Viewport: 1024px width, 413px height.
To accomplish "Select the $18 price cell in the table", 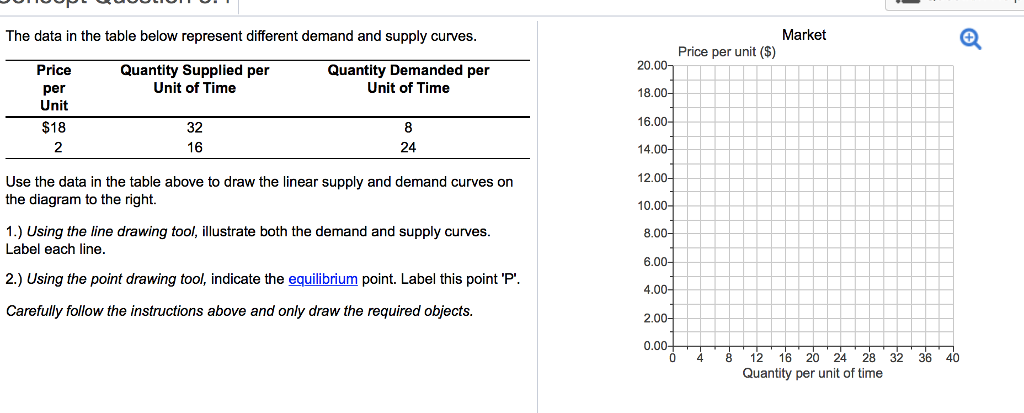I will [x=54, y=128].
